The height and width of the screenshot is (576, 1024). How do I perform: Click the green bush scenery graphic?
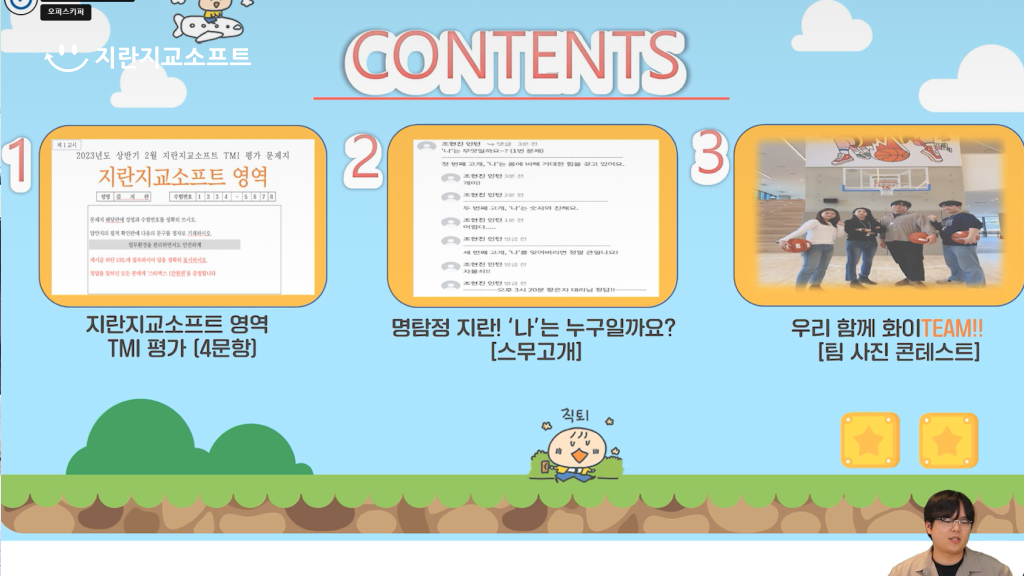coord(188,439)
